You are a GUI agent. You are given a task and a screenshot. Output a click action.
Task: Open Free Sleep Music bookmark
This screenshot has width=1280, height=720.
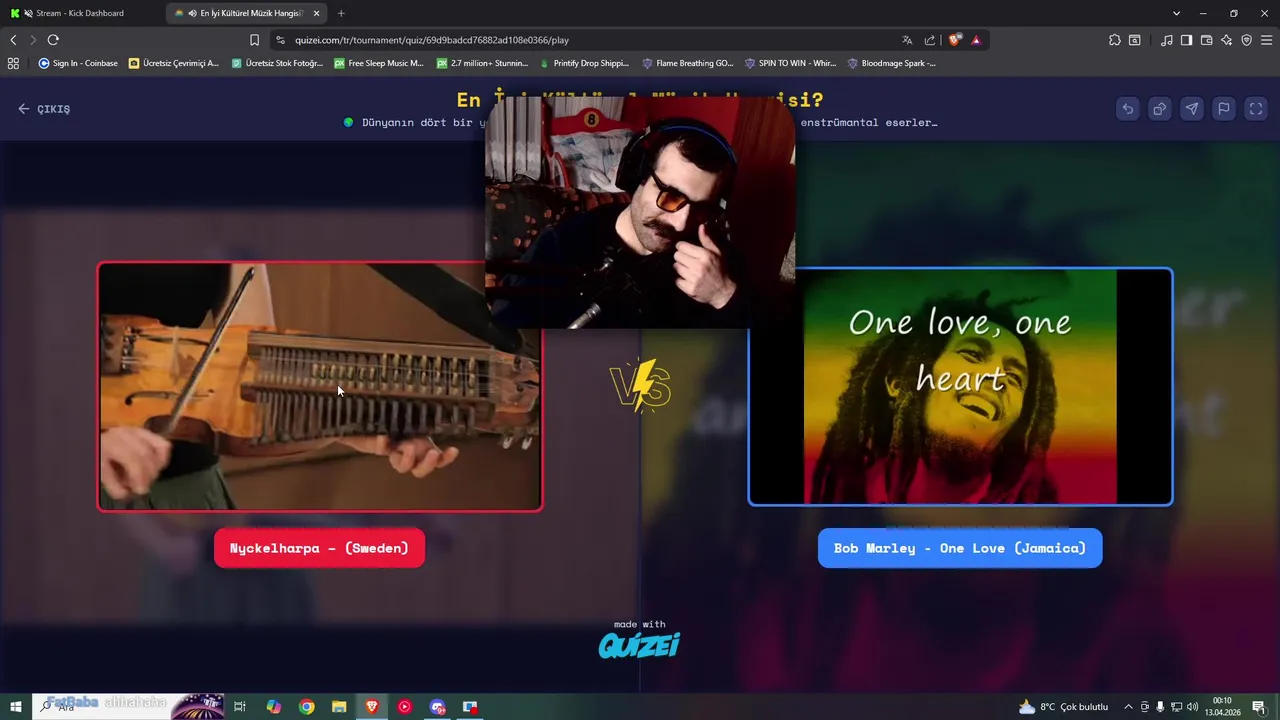click(x=379, y=63)
